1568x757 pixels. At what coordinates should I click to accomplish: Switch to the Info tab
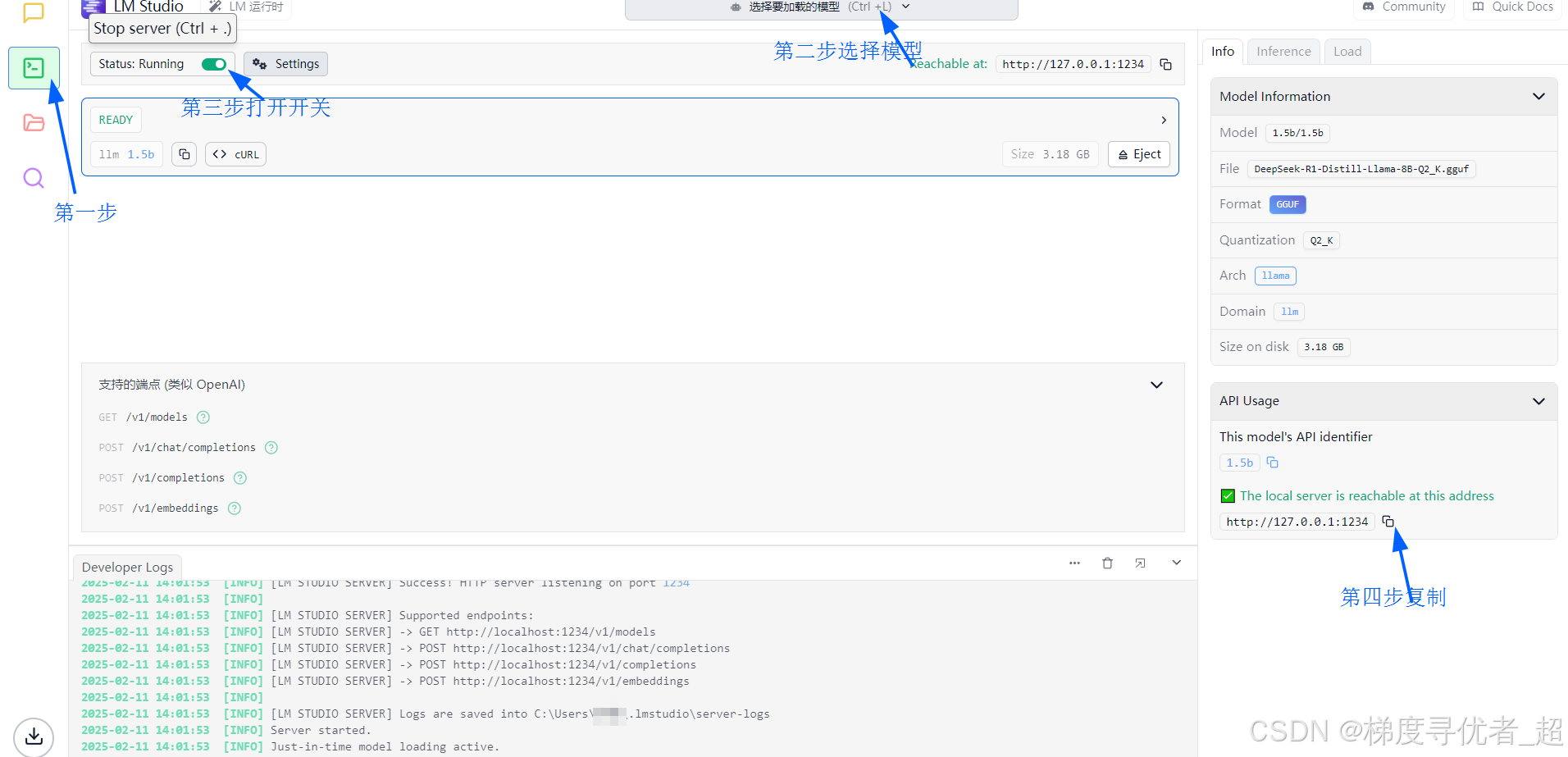(x=1223, y=52)
